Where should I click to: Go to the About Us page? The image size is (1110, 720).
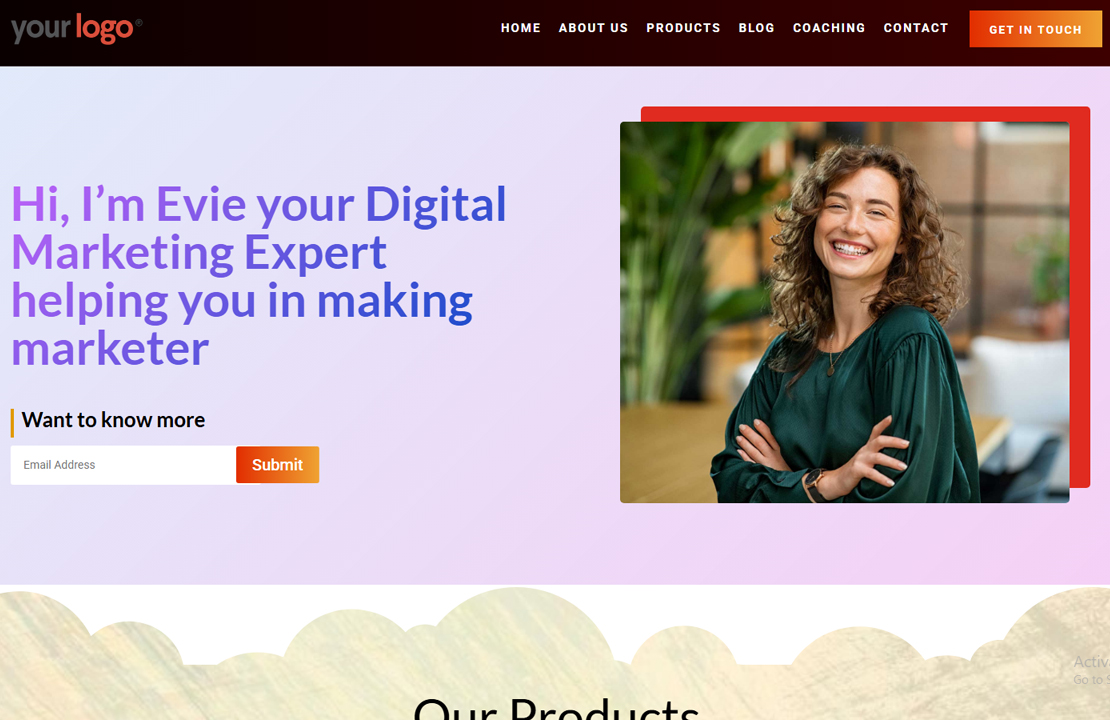click(593, 28)
